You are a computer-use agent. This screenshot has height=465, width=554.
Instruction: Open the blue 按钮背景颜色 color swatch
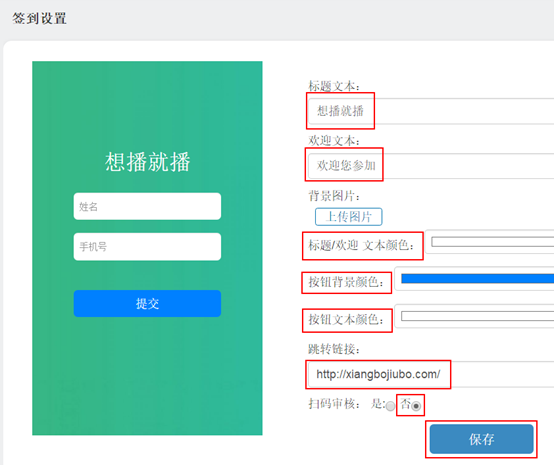[x=477, y=278]
